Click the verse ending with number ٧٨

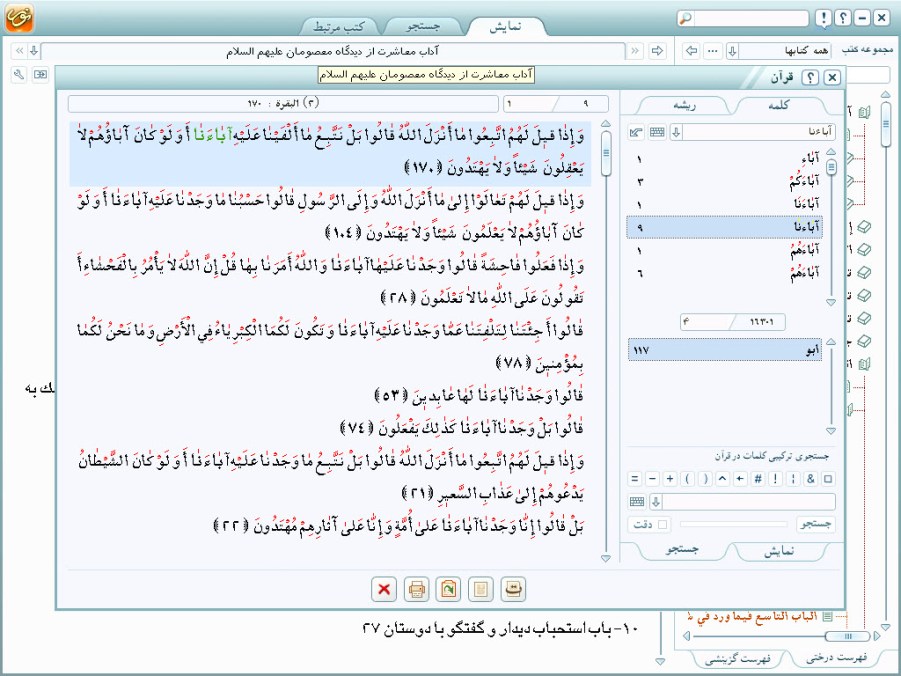(330, 347)
